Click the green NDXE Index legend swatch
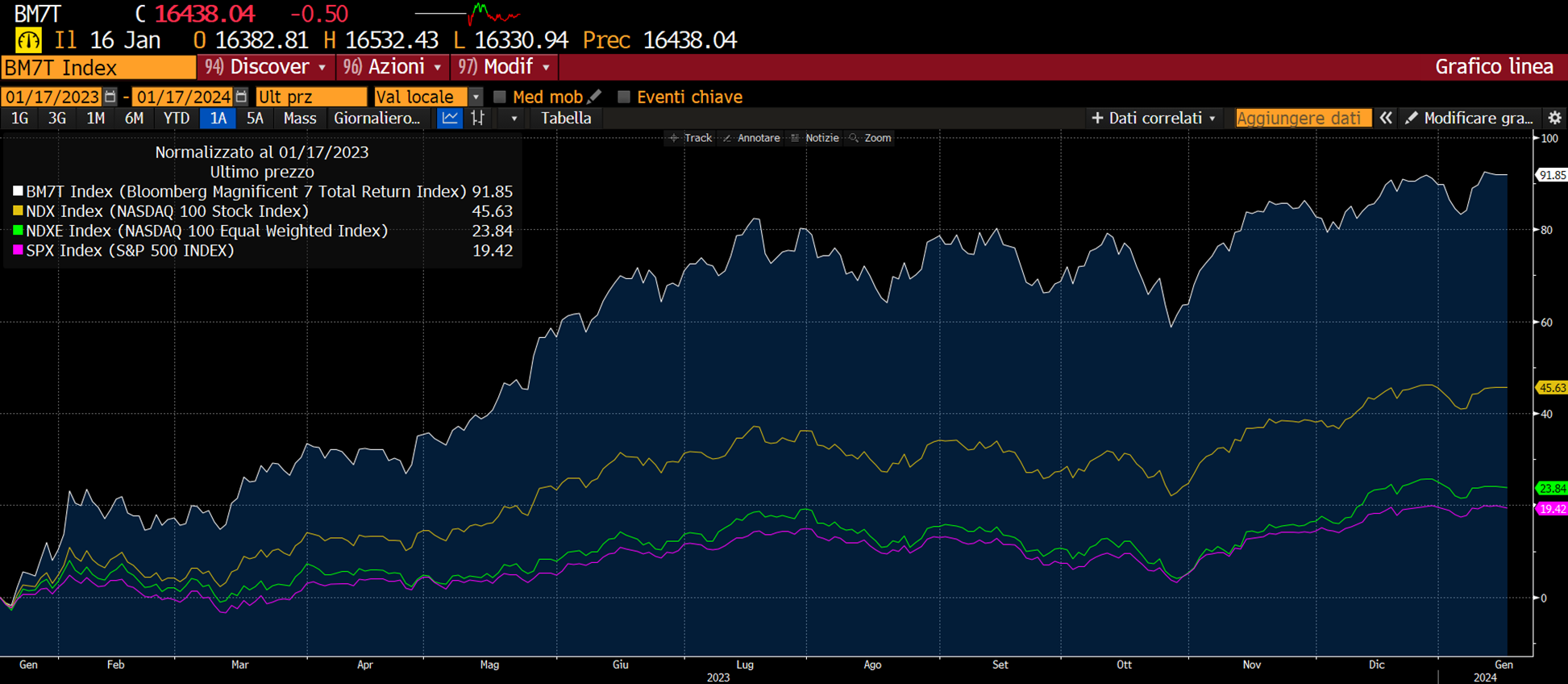Screen dimensions: 1568x684 18,231
